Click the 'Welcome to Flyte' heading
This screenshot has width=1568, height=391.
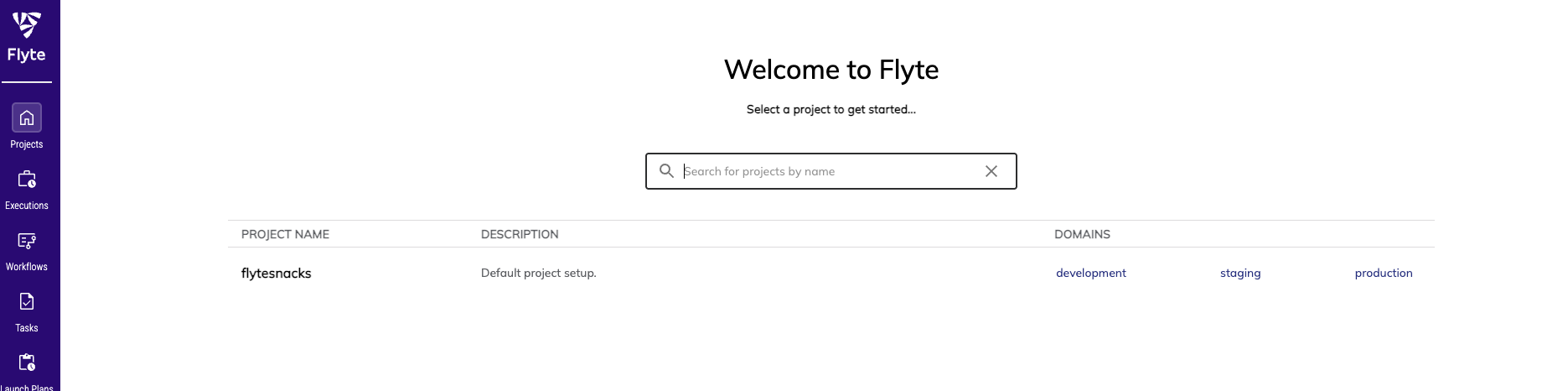(831, 70)
